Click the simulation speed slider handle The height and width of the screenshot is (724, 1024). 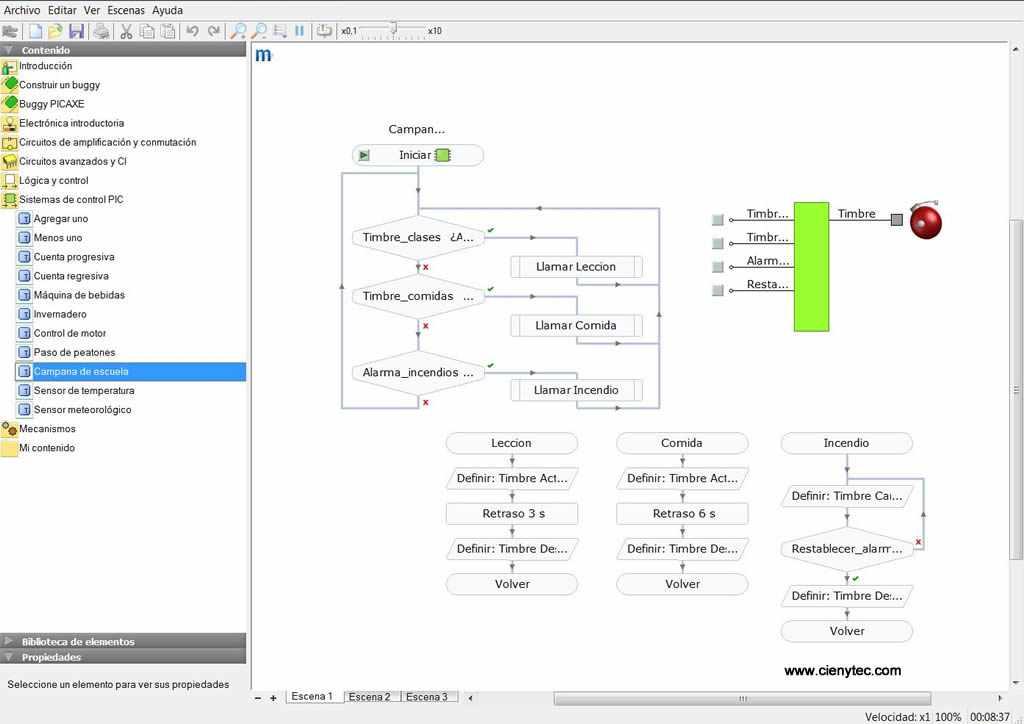coord(393,30)
